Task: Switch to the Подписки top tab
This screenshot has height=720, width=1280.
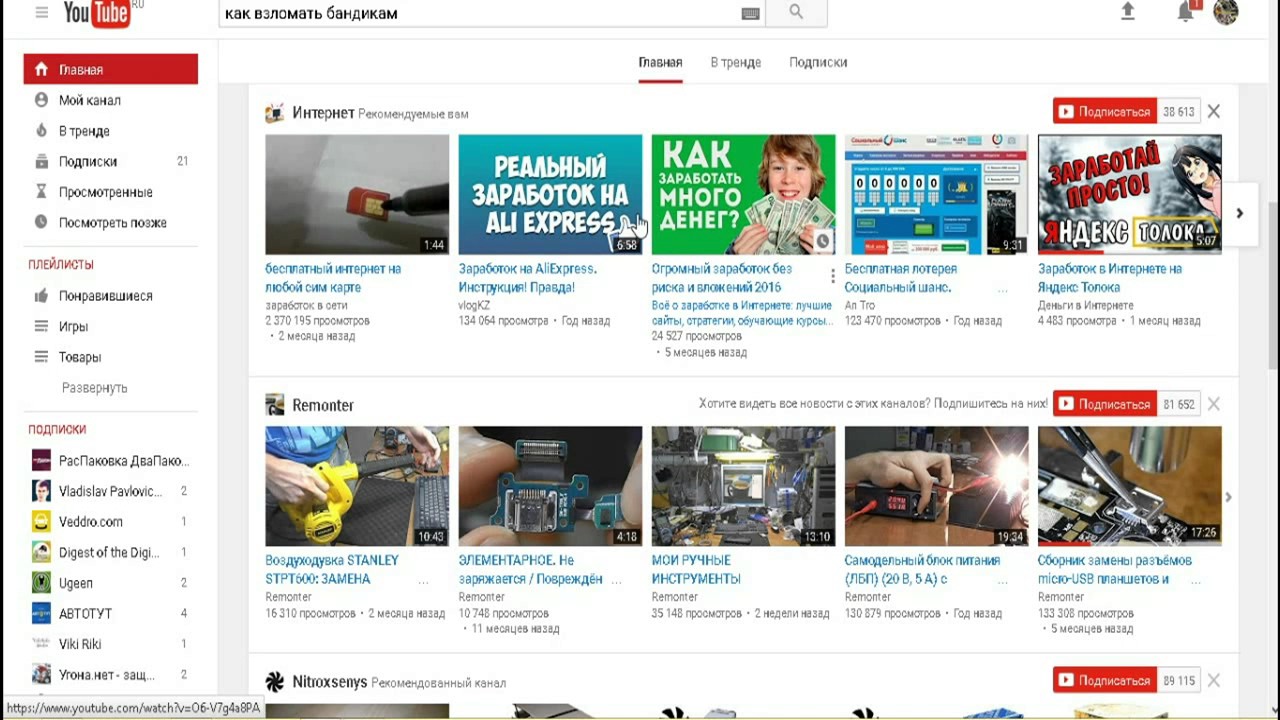Action: point(818,62)
